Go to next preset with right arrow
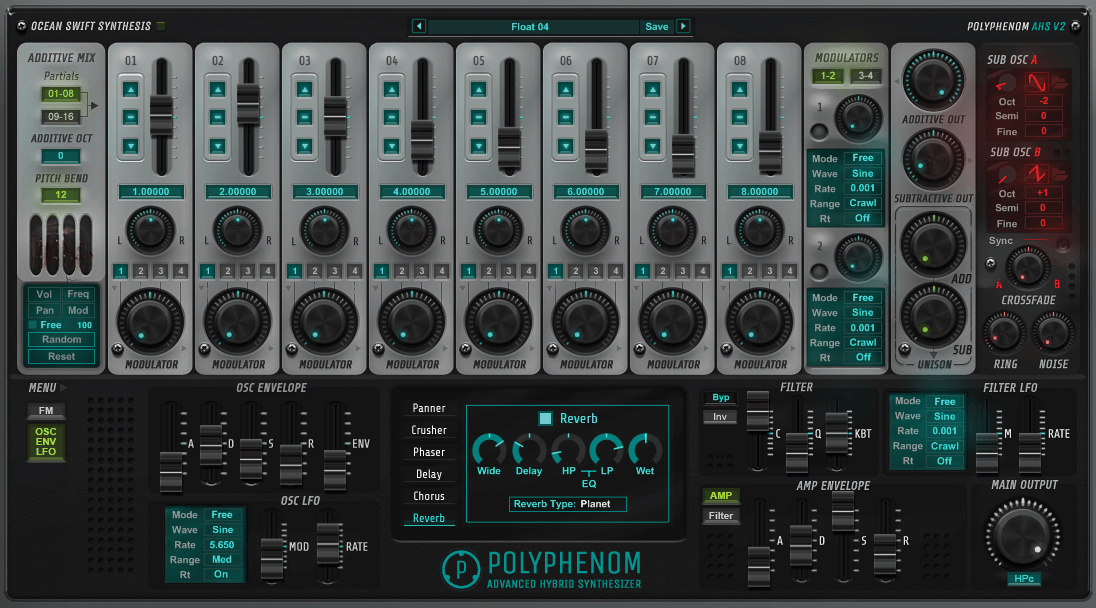Screen dimensions: 1096x608 (x=684, y=27)
